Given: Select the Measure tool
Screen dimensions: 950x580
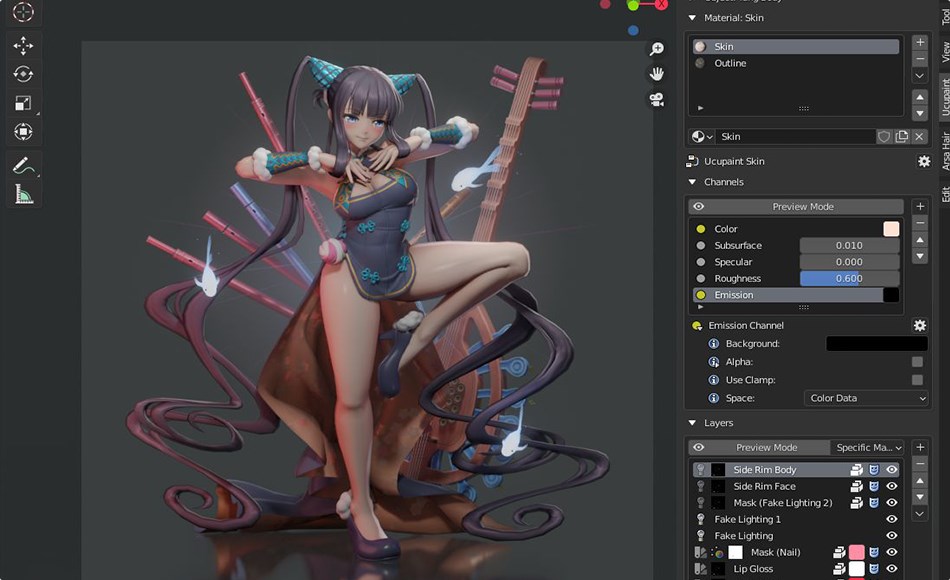Looking at the screenshot, I should click(23, 194).
